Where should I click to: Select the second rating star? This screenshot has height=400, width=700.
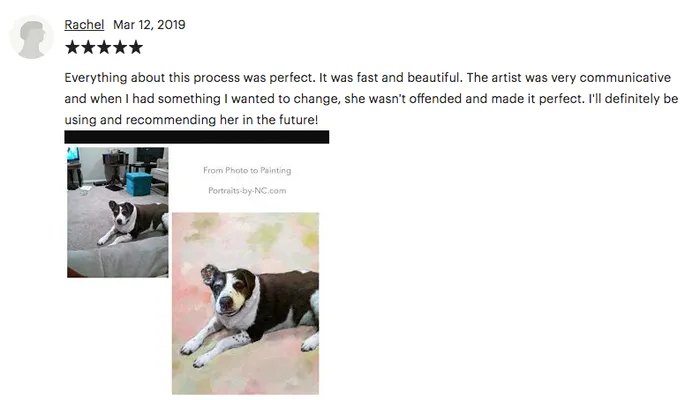coord(88,47)
